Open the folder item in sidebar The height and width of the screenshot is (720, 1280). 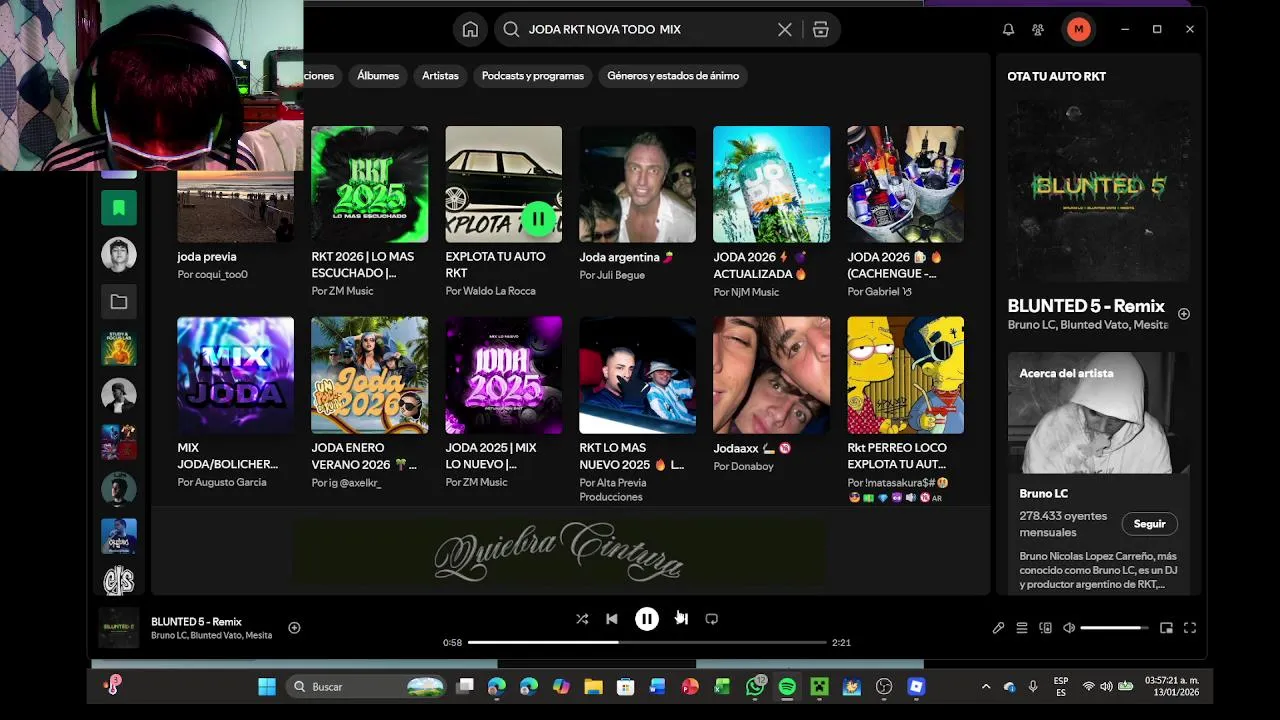[119, 301]
